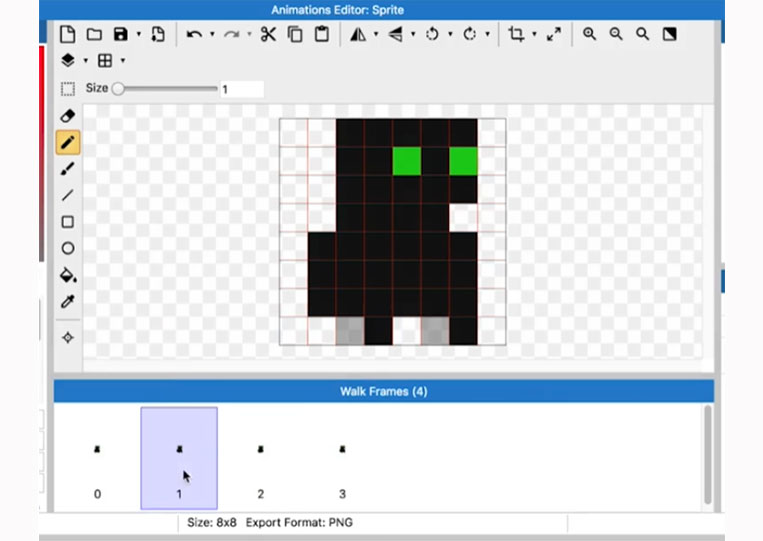Select walk frame 2 thumbnail
The height and width of the screenshot is (541, 763).
coord(260,458)
